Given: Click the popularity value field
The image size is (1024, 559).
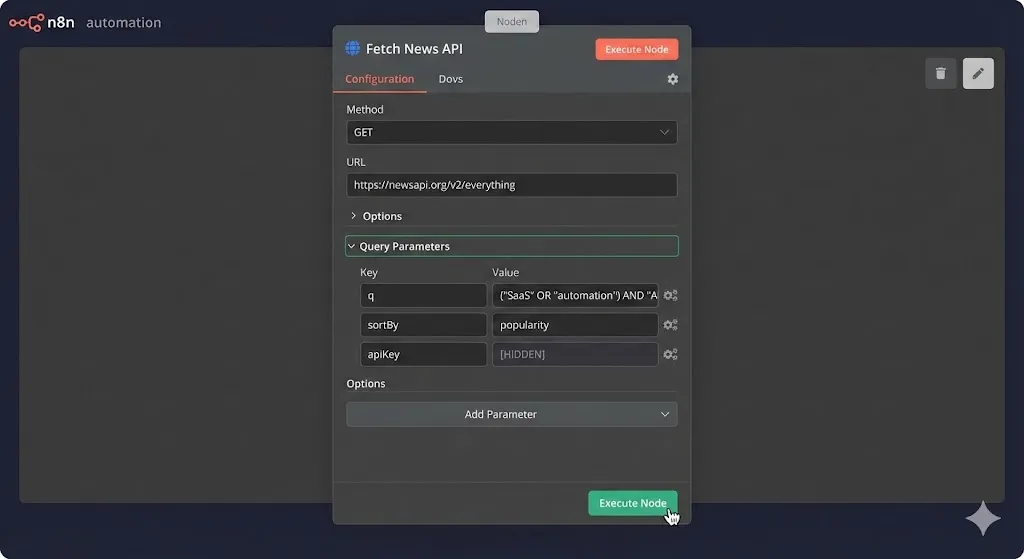Looking at the screenshot, I should [x=575, y=325].
